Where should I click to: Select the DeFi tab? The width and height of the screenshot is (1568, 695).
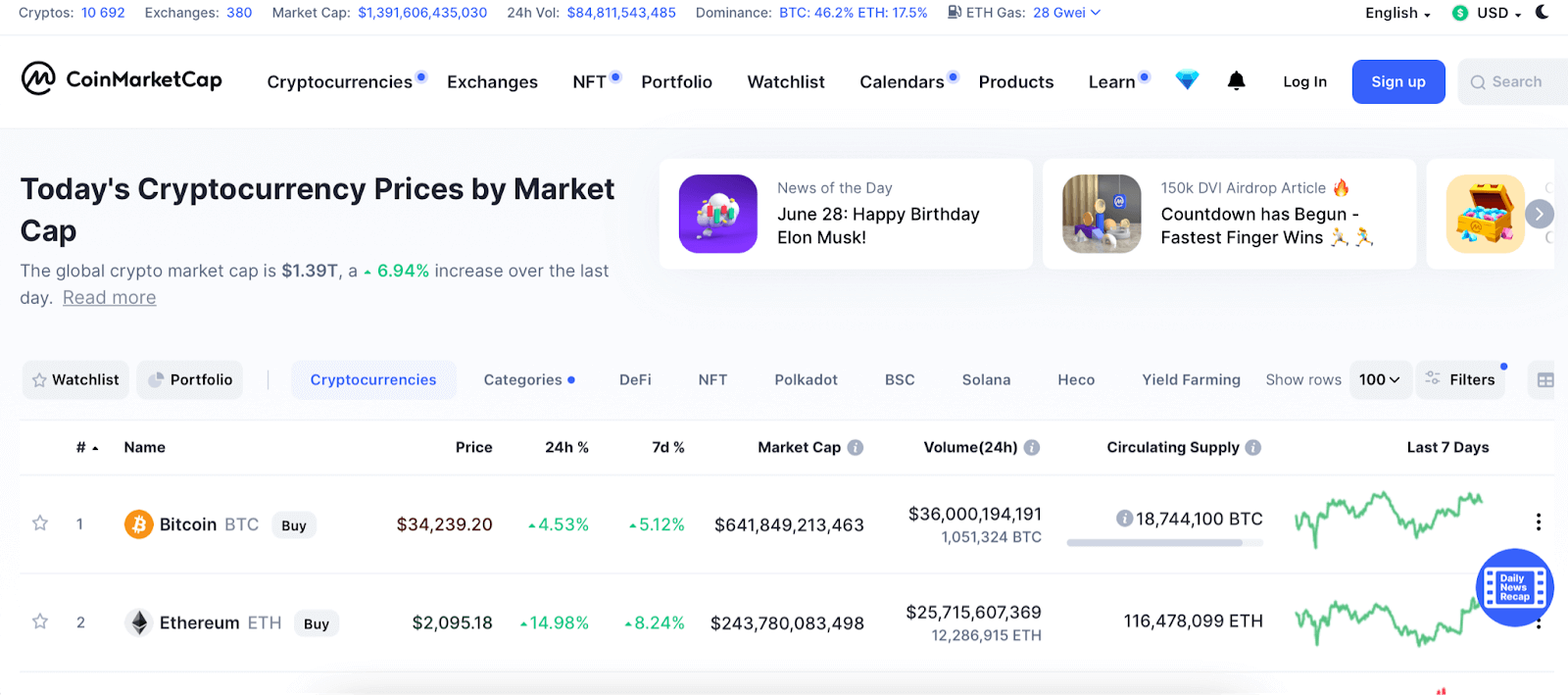coord(635,379)
